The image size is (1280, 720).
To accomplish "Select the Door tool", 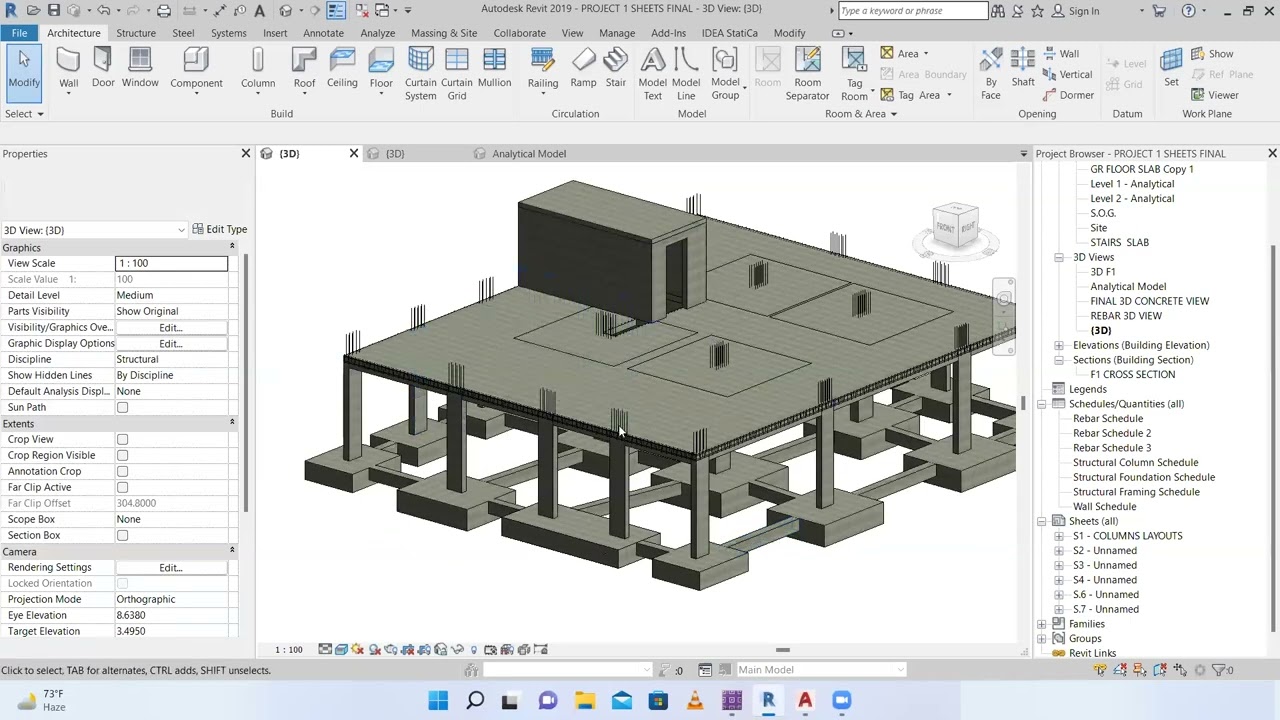I will coord(103,70).
